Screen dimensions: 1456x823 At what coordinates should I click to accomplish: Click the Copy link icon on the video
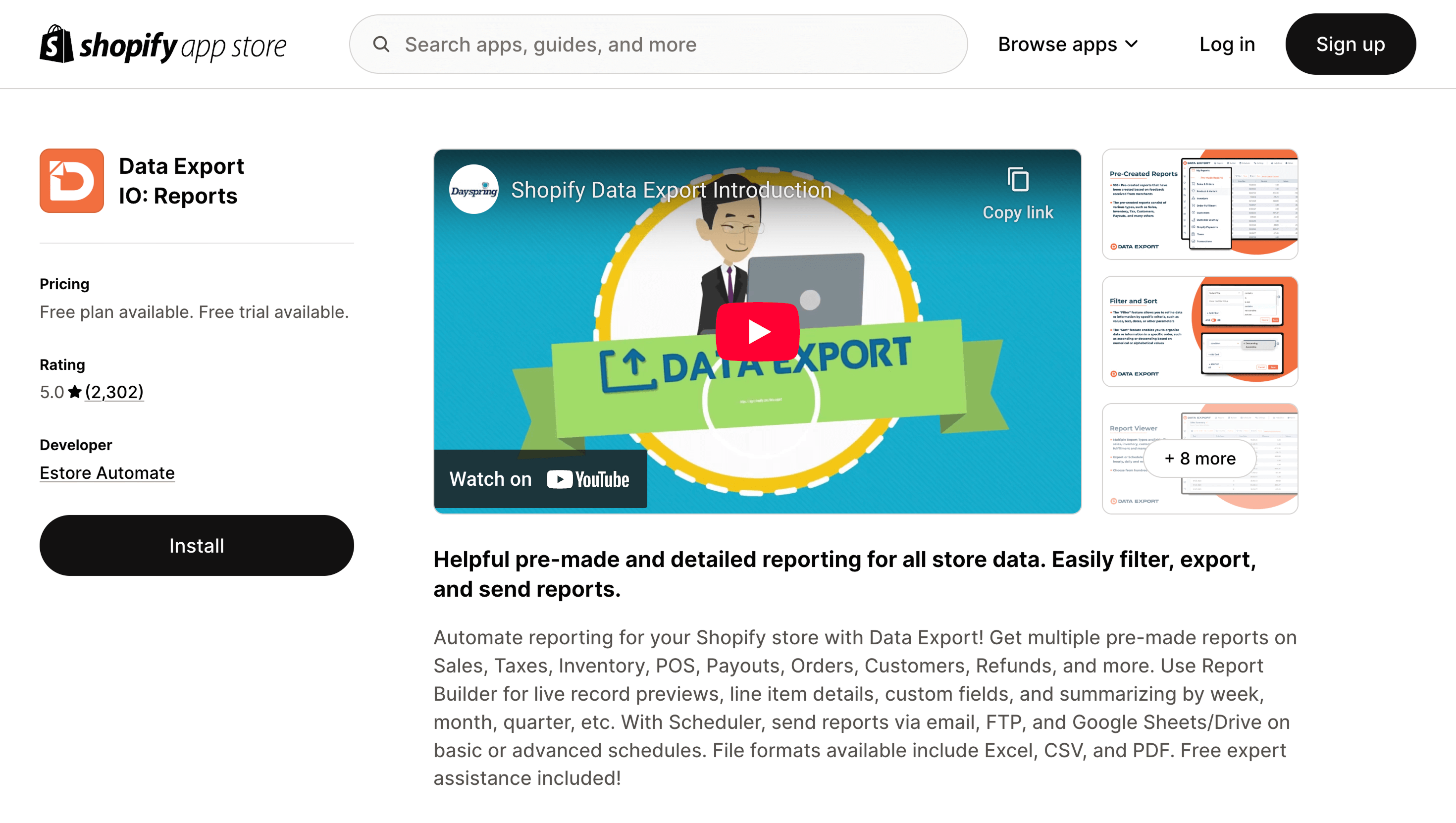[x=1017, y=179]
